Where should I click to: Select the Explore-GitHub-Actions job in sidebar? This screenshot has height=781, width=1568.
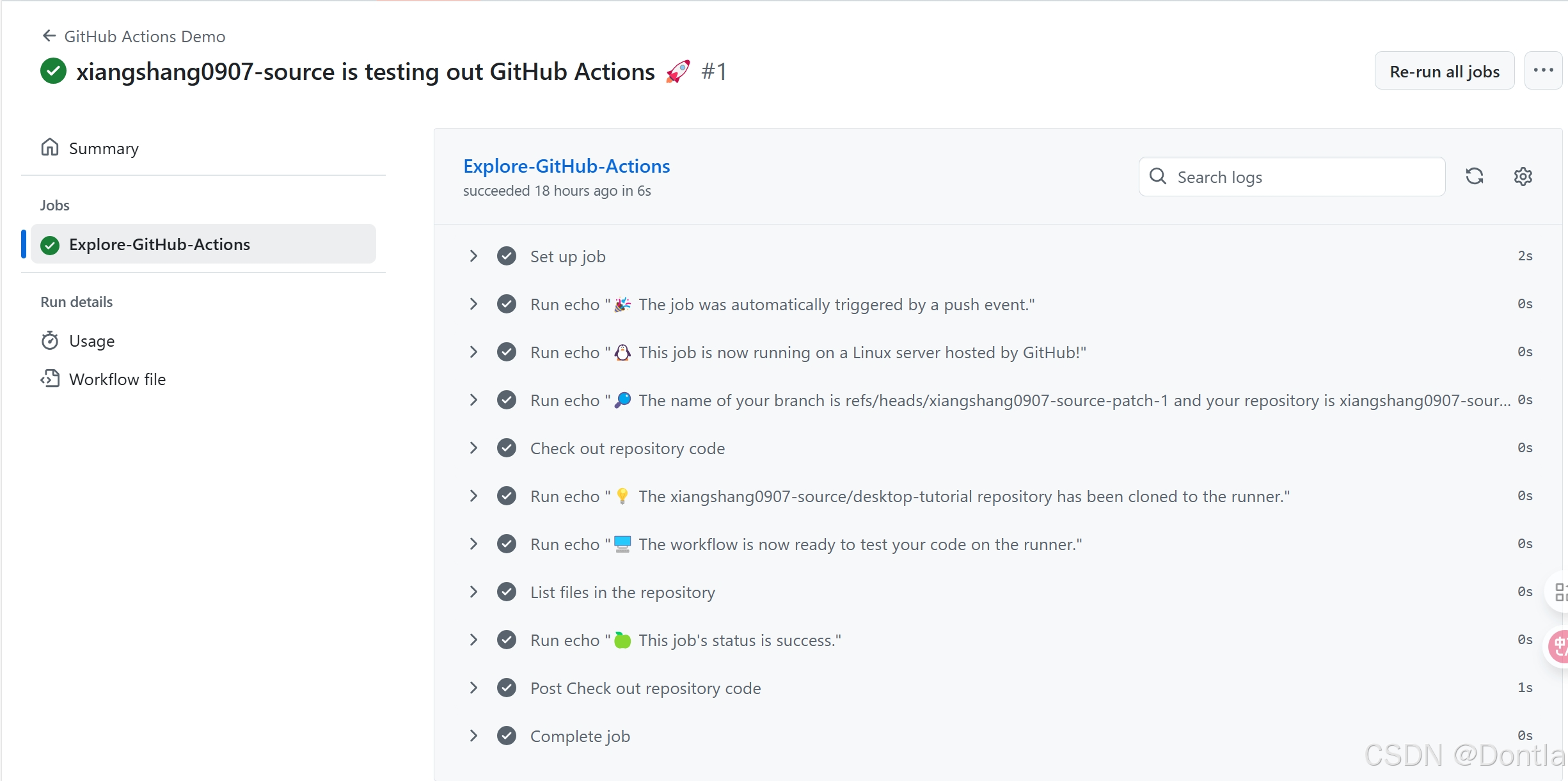point(203,244)
